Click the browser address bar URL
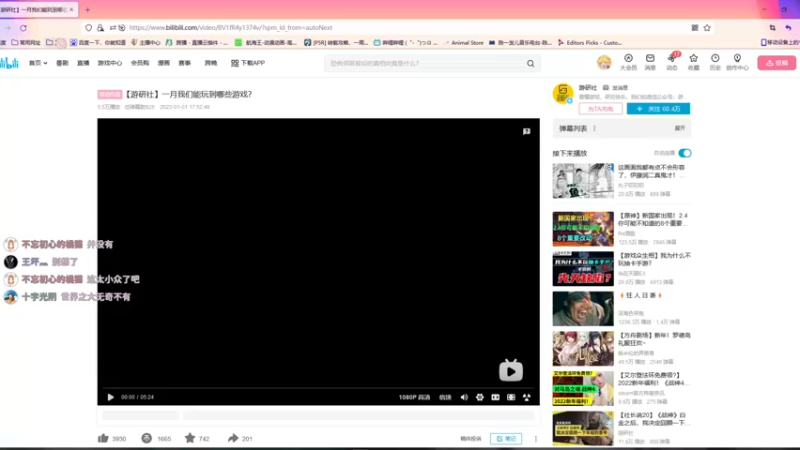Image resolution: width=800 pixels, height=450 pixels. (231, 28)
